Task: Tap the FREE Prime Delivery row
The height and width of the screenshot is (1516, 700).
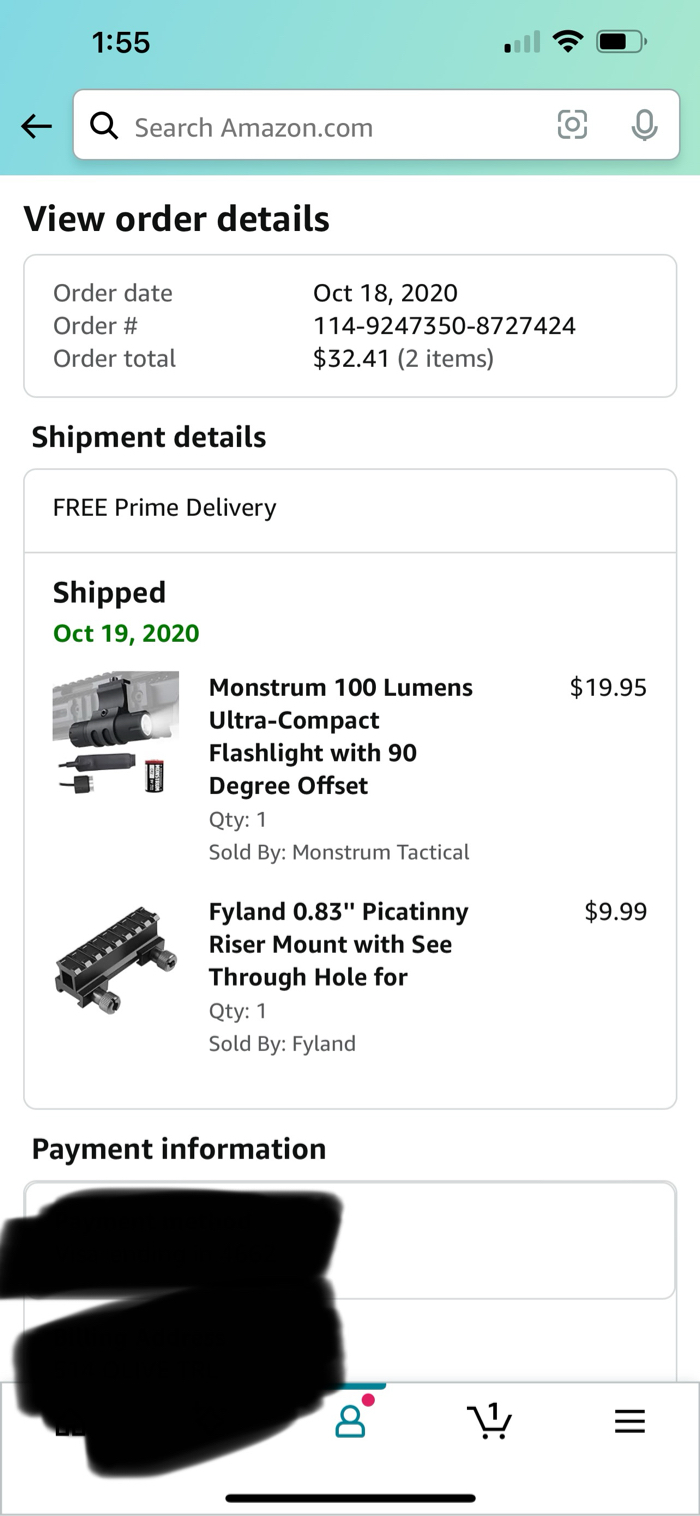Action: point(350,508)
